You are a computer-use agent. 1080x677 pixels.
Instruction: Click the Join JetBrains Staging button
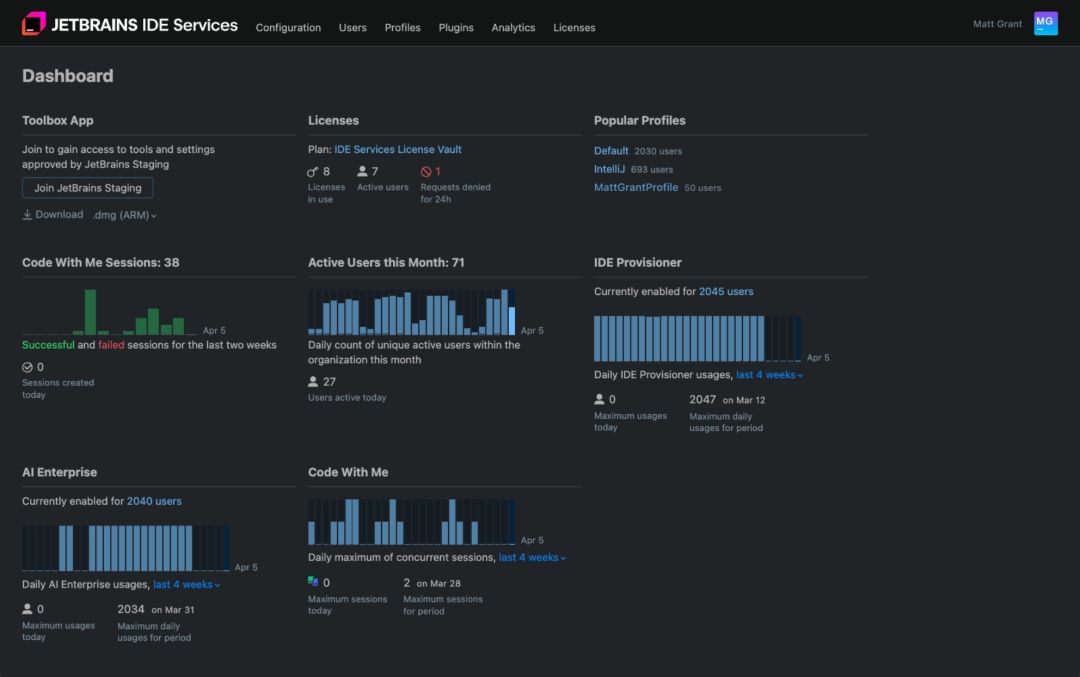click(x=87, y=188)
